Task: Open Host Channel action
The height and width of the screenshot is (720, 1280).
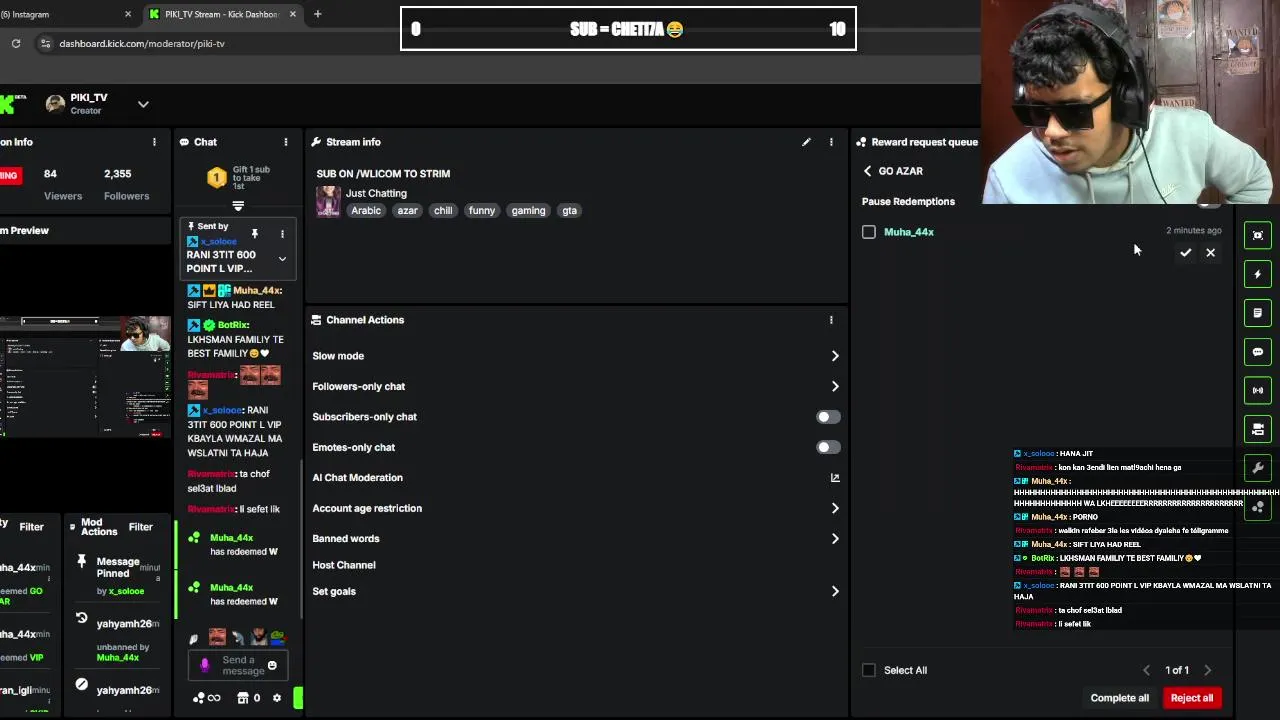Action: coord(344,565)
